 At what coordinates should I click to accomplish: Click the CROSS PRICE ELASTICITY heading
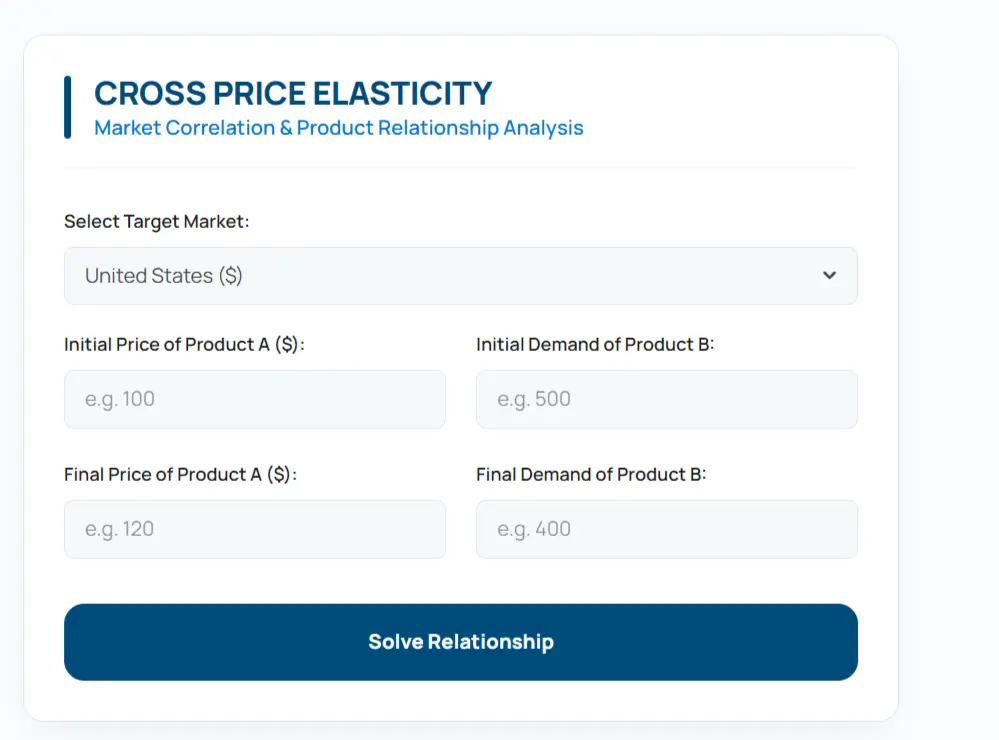(292, 92)
